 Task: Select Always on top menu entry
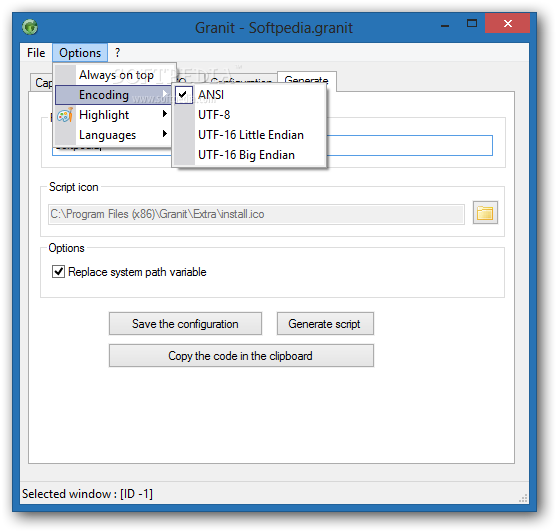(x=116, y=75)
